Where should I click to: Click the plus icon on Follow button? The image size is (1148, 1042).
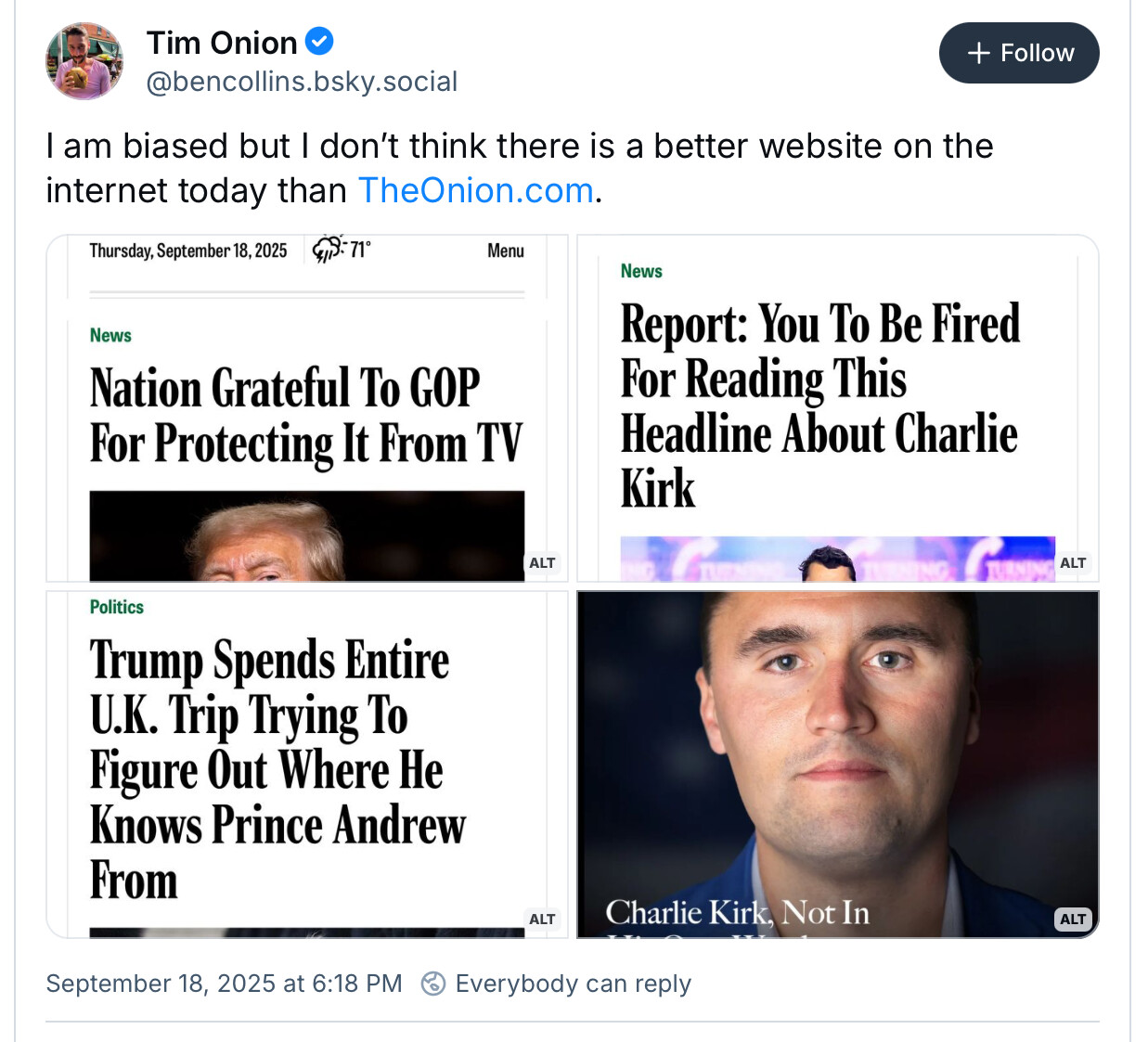tap(978, 53)
